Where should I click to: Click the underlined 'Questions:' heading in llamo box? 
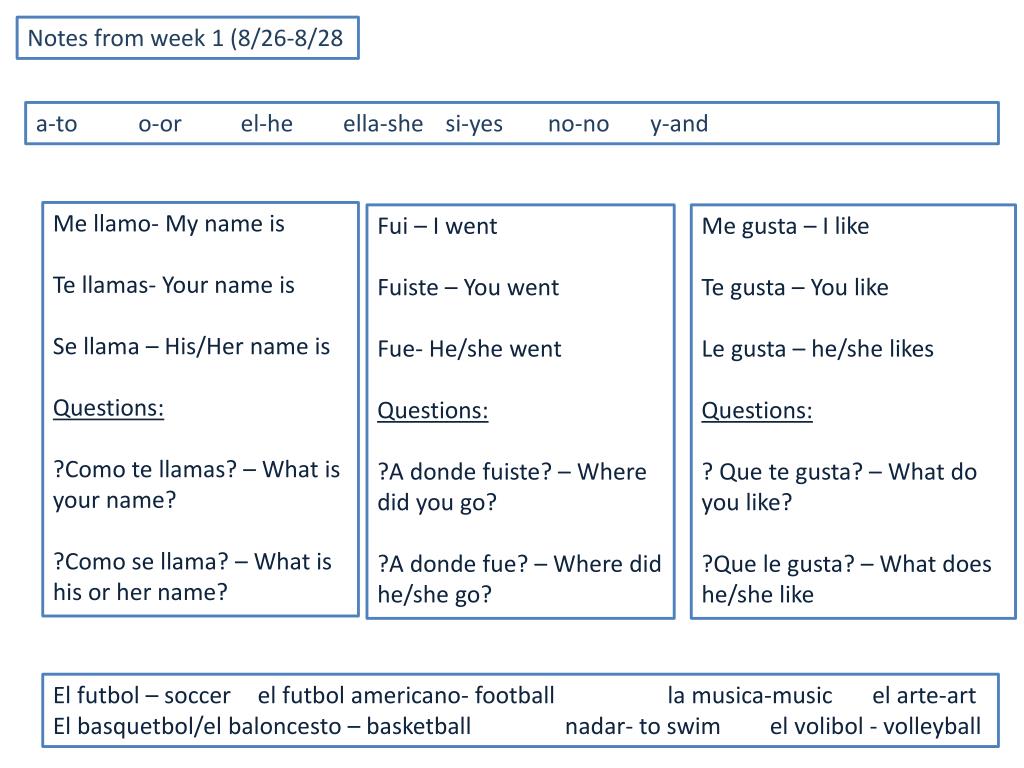point(108,408)
